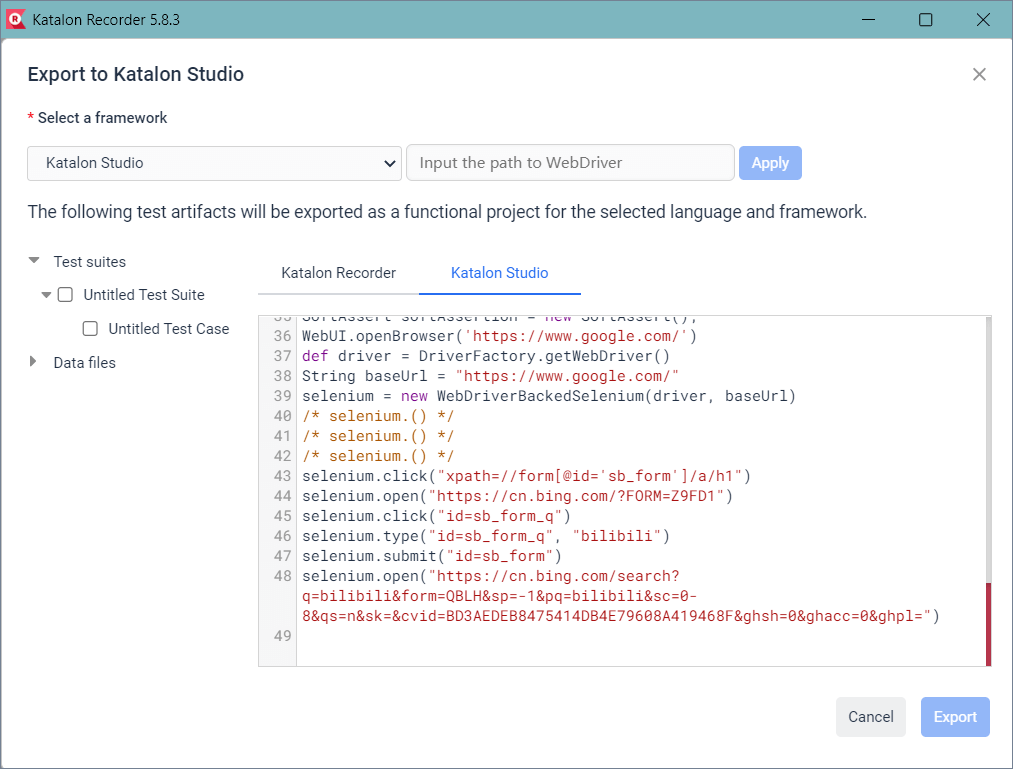Click the selenium.type bilibili line 46

point(486,536)
